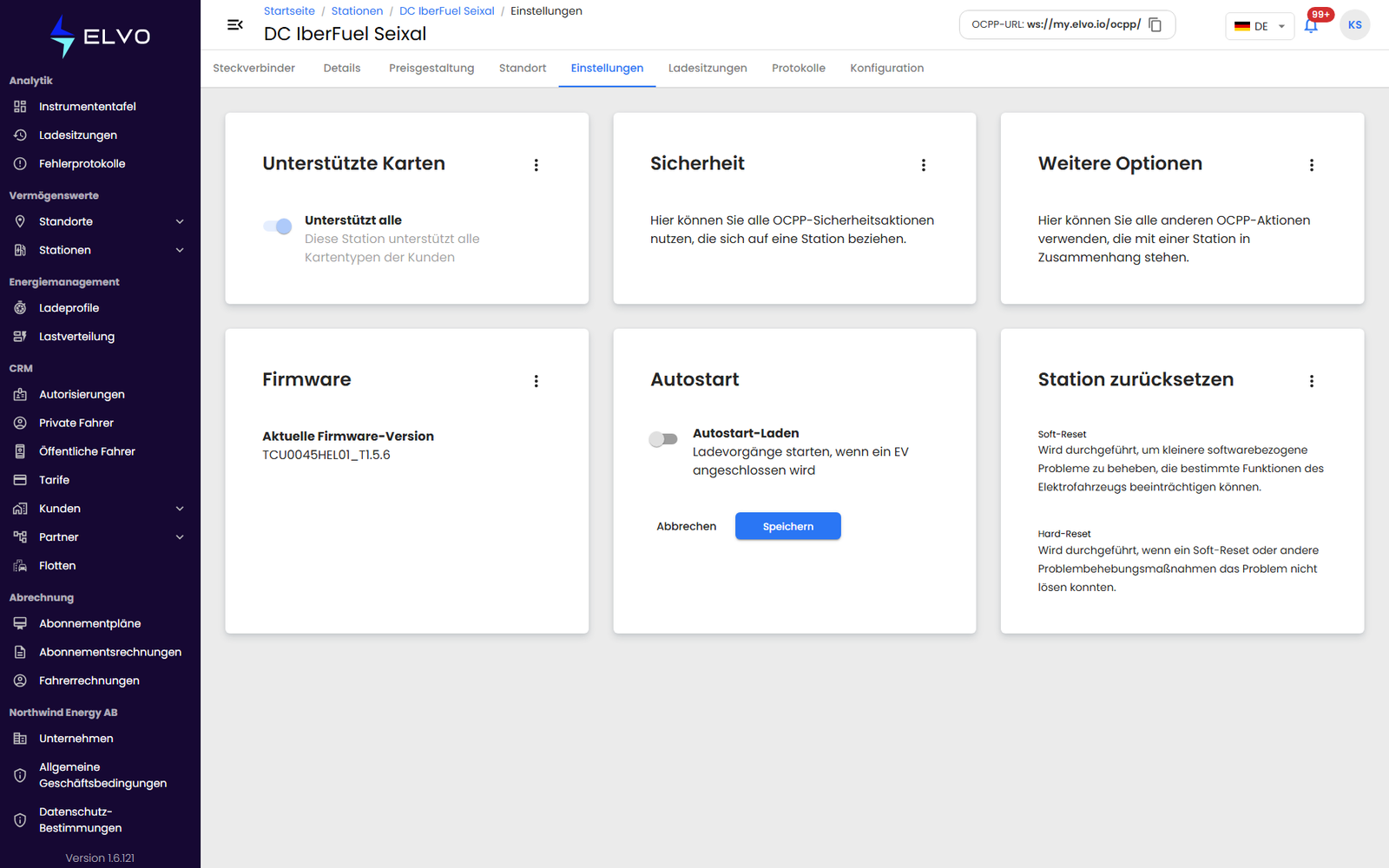Open DC IberFuel Seixal breadcrumb link
The width and height of the screenshot is (1389, 868).
click(x=447, y=11)
